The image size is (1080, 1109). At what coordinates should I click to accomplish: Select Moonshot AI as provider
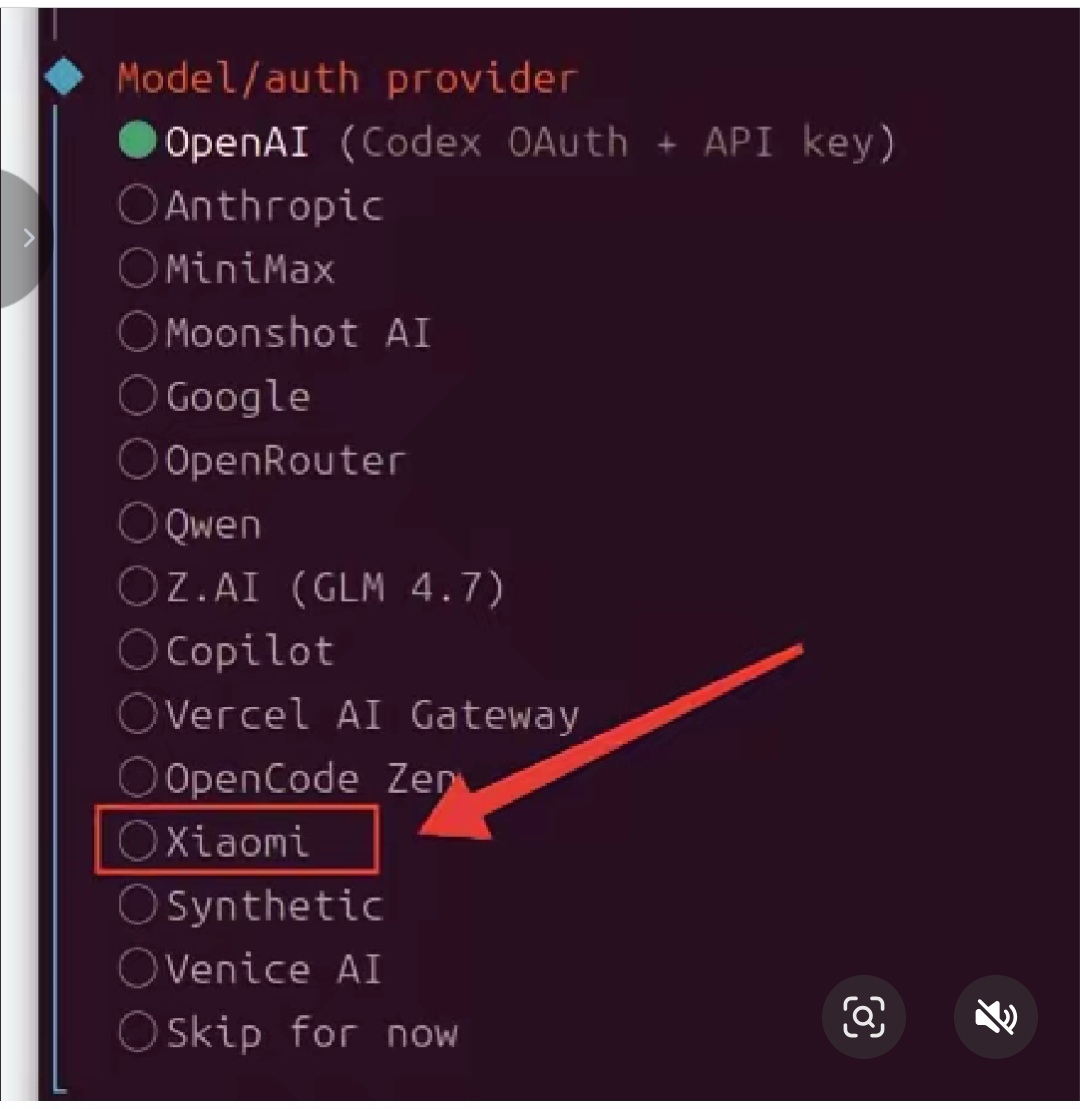(138, 332)
